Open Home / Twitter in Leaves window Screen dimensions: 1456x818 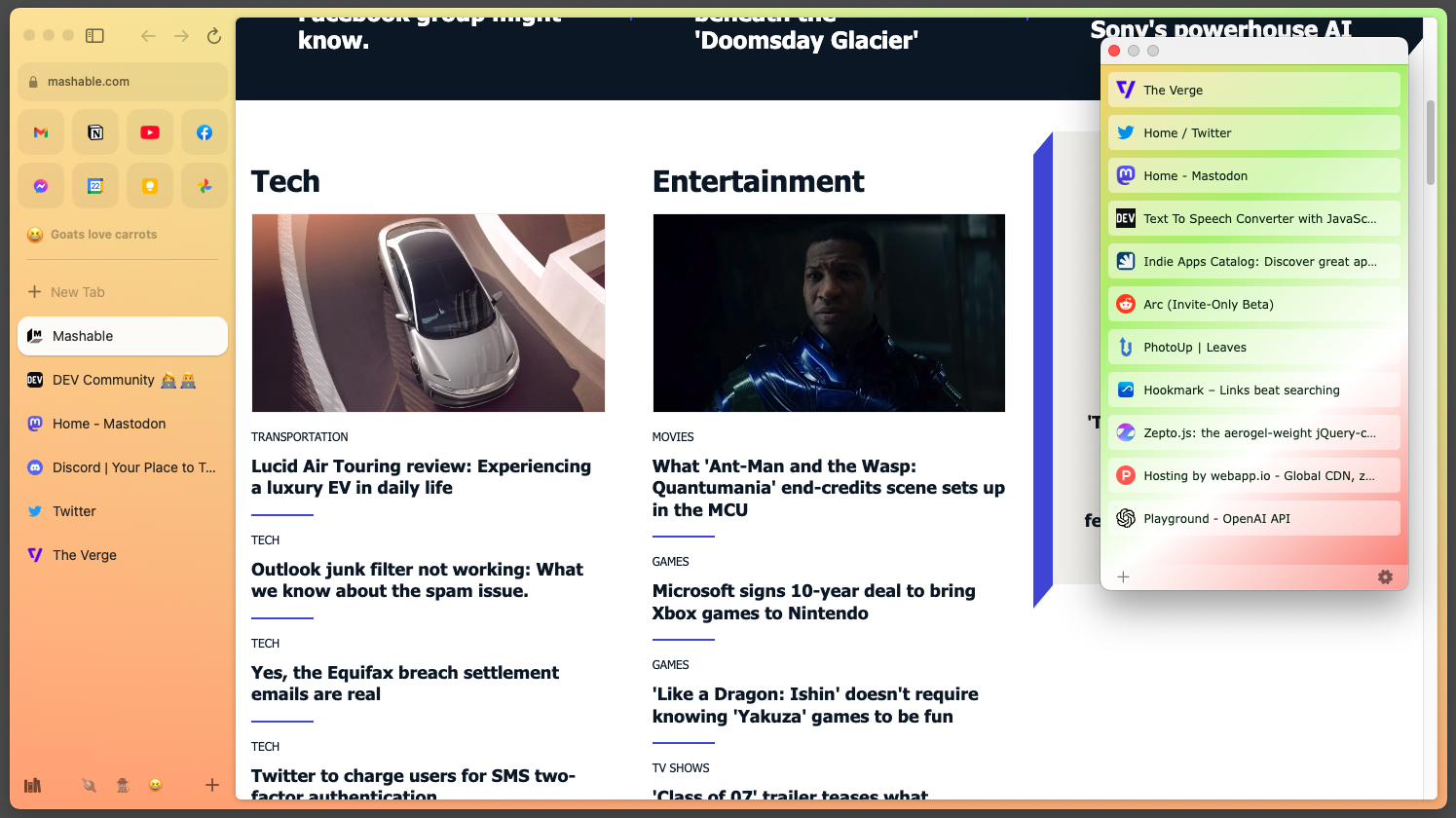pyautogui.click(x=1254, y=133)
